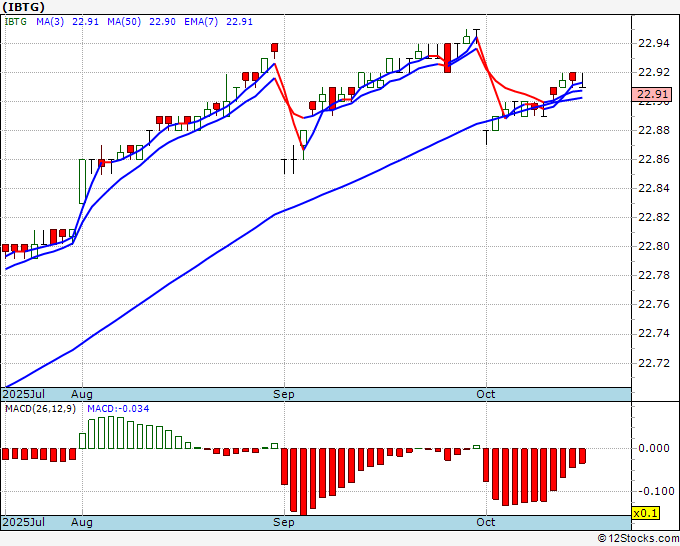Click the Aug label on MACD axis
This screenshot has width=680, height=546.
click(82, 522)
